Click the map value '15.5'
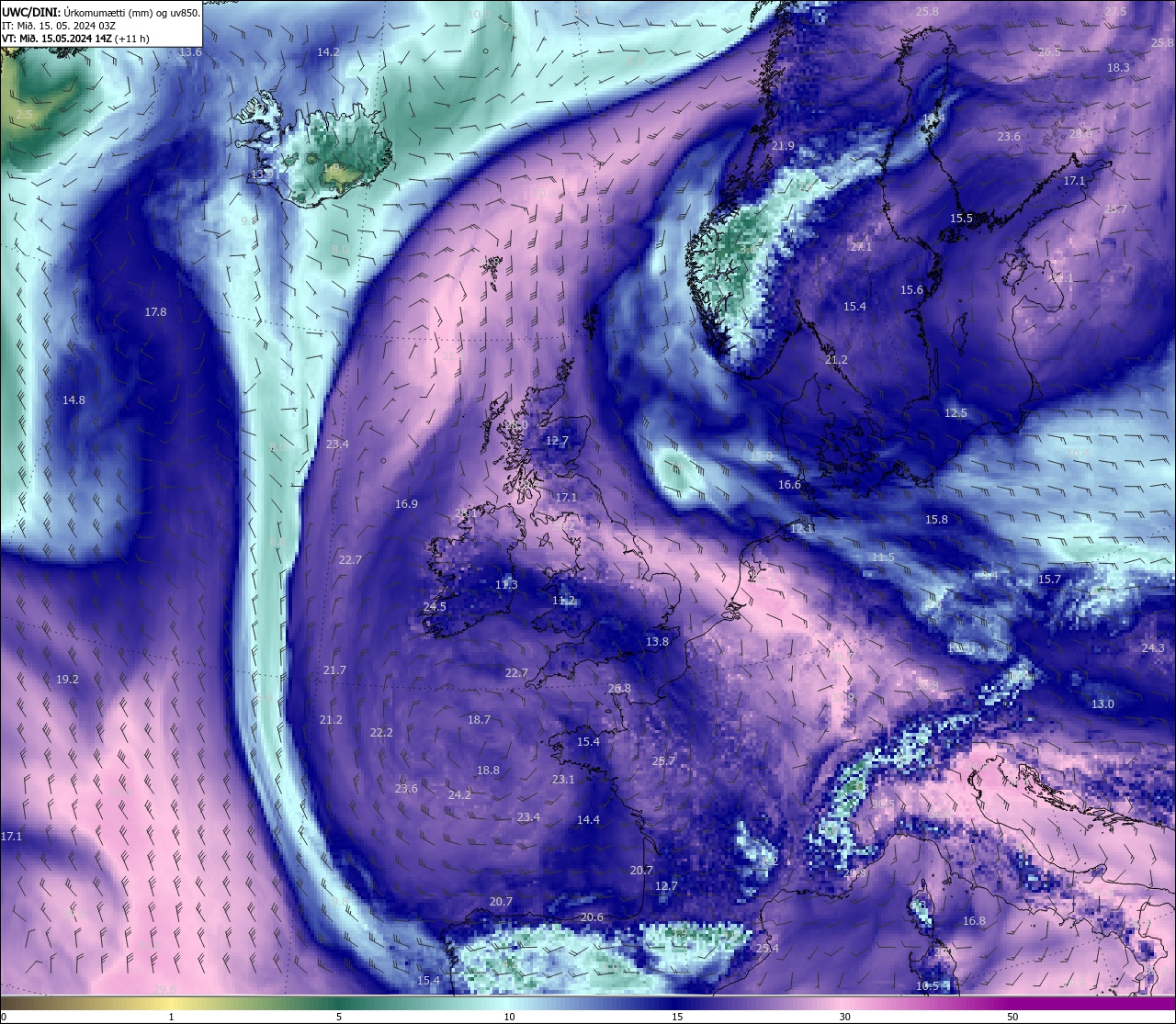 click(x=961, y=219)
